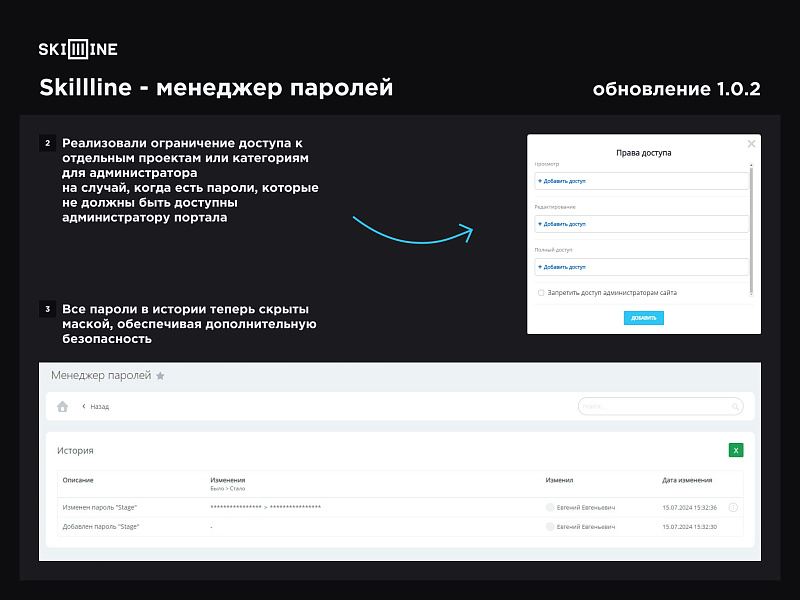The image size is (800, 600).
Task: Click the Skillline logo
Action: [77, 47]
